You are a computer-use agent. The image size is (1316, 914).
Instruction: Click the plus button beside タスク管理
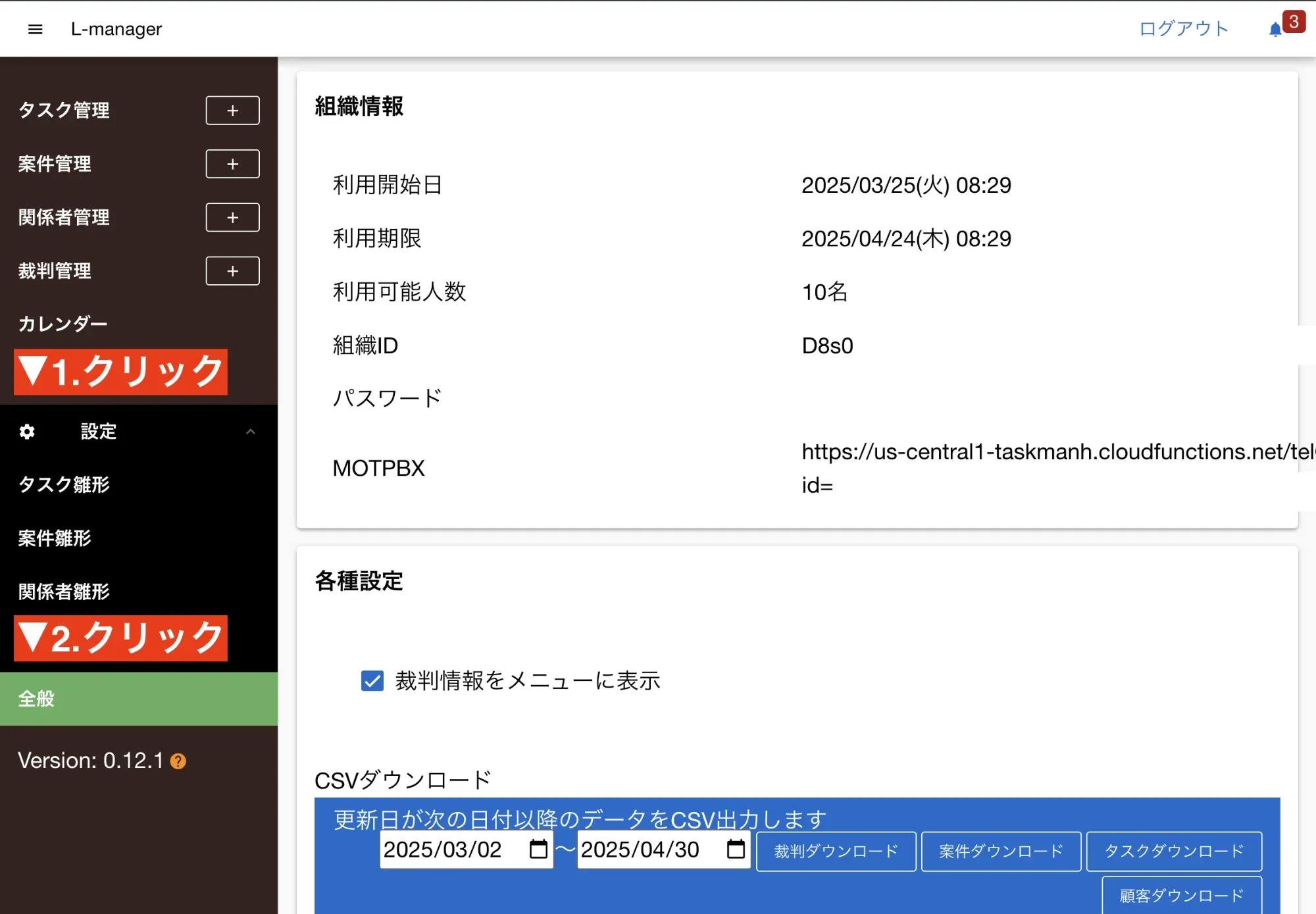[232, 111]
